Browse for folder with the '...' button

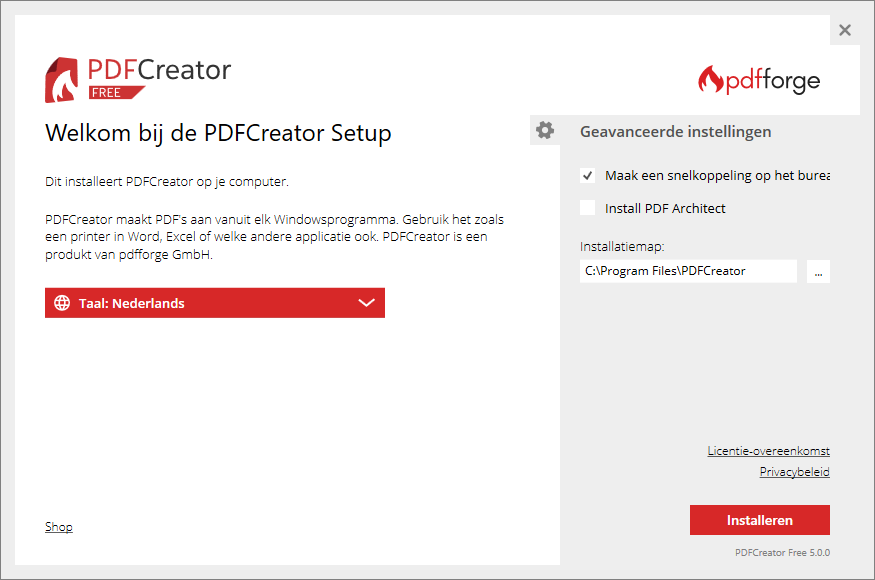818,271
